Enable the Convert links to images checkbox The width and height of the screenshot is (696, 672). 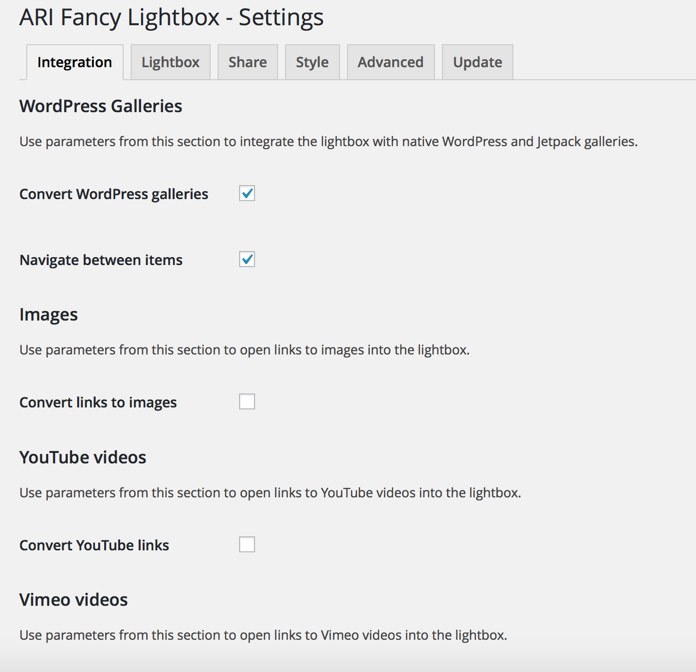point(247,401)
